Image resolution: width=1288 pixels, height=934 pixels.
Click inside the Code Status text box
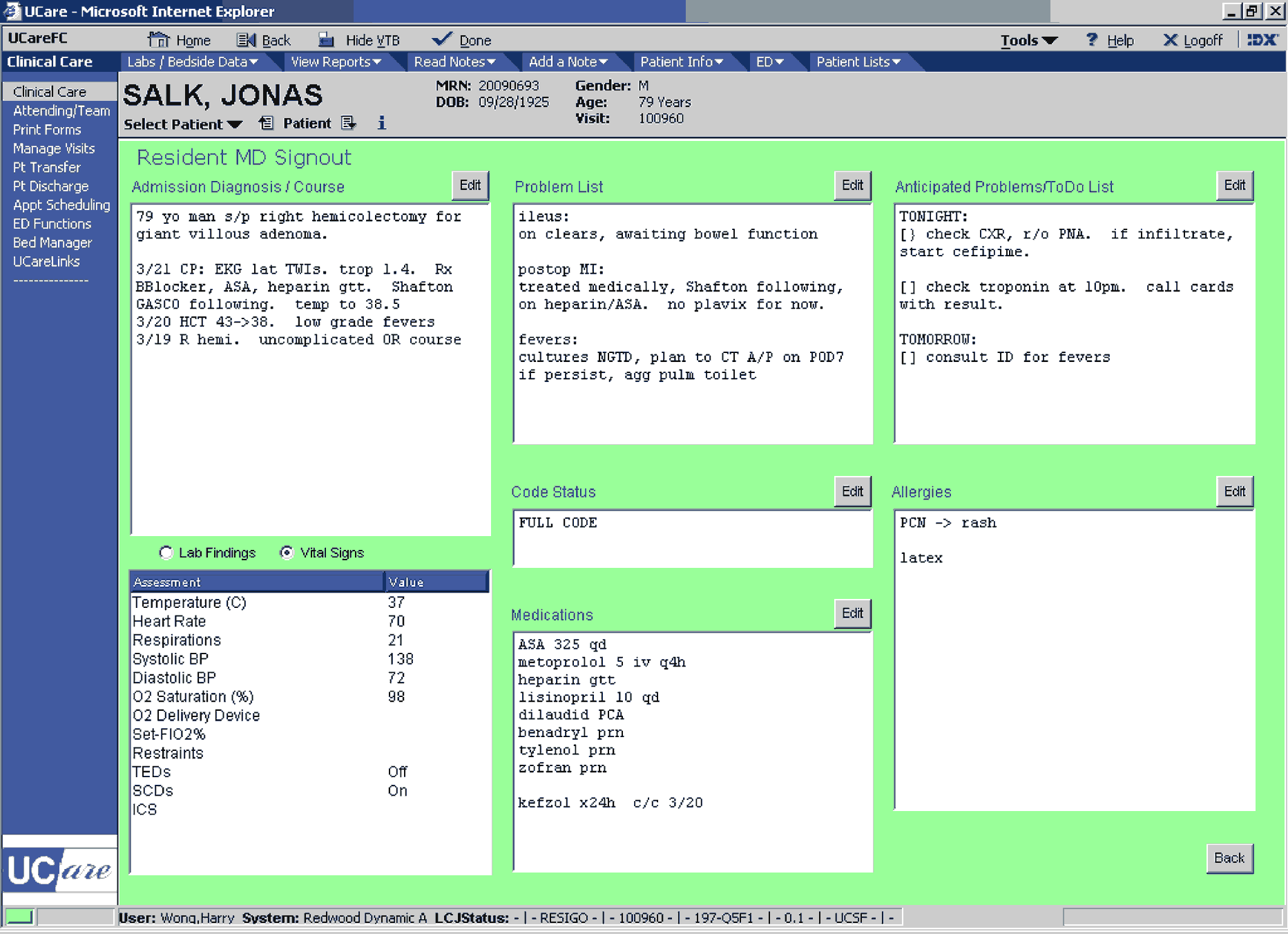click(x=692, y=539)
